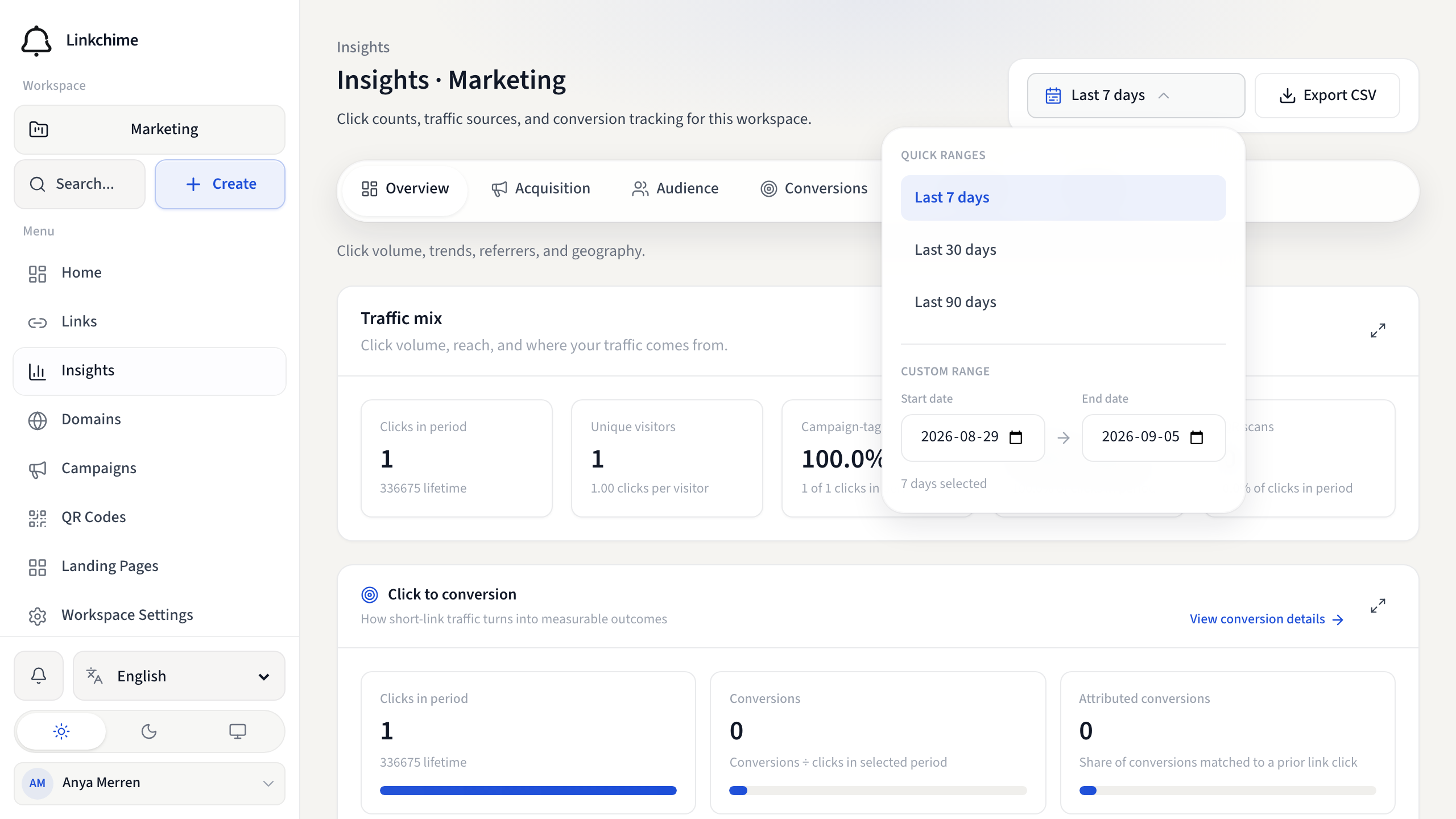Click the calendar icon in End date field
The height and width of the screenshot is (819, 1456).
click(1197, 437)
